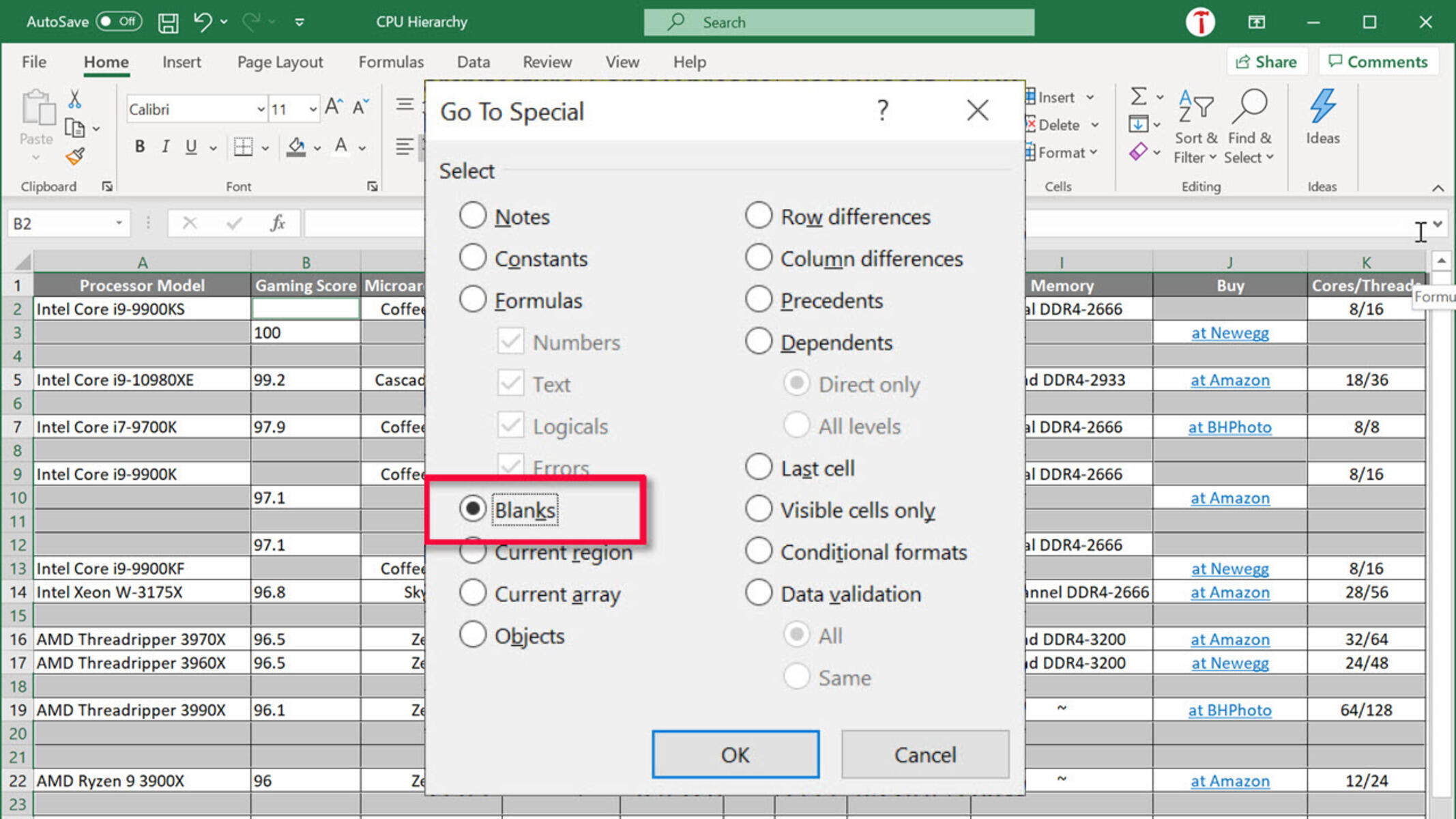Click the Insert Cells icon
1456x819 pixels.
point(1033,97)
